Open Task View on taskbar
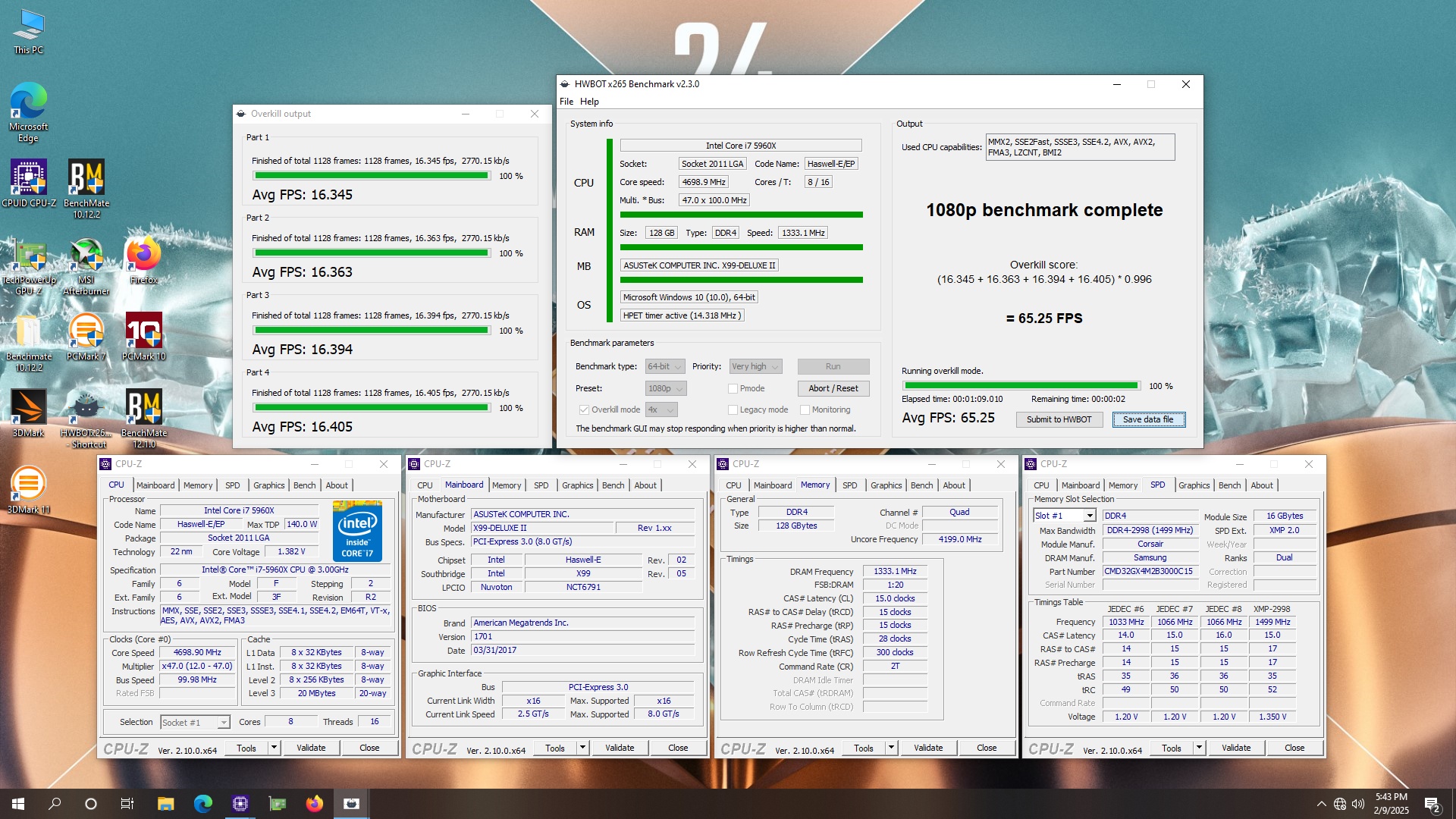 (127, 804)
